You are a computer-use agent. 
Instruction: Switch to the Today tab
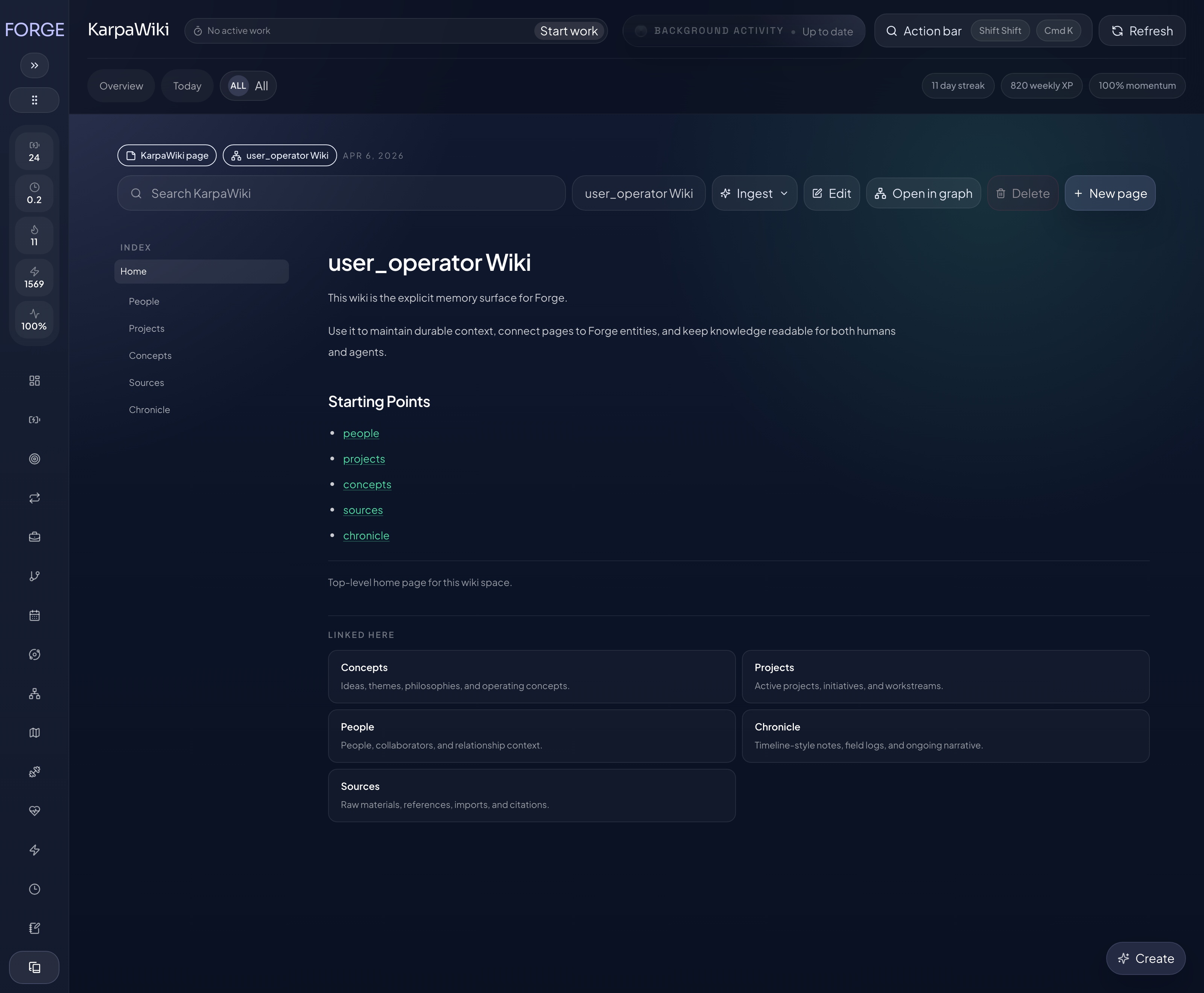pyautogui.click(x=187, y=85)
